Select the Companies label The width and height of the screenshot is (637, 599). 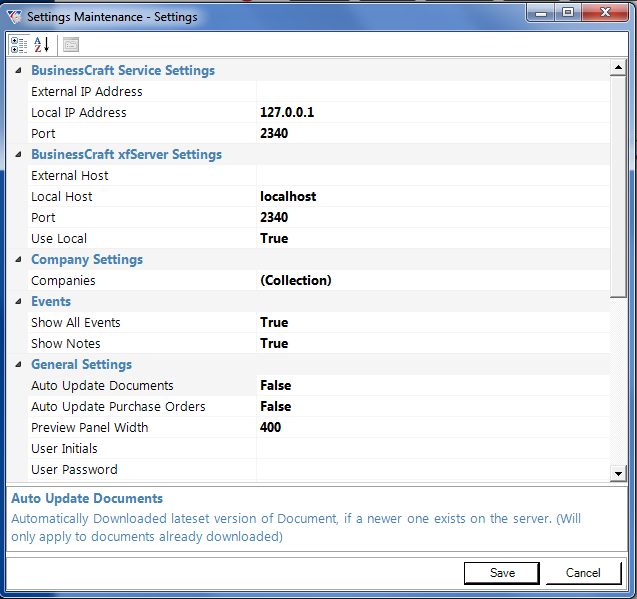pos(63,281)
